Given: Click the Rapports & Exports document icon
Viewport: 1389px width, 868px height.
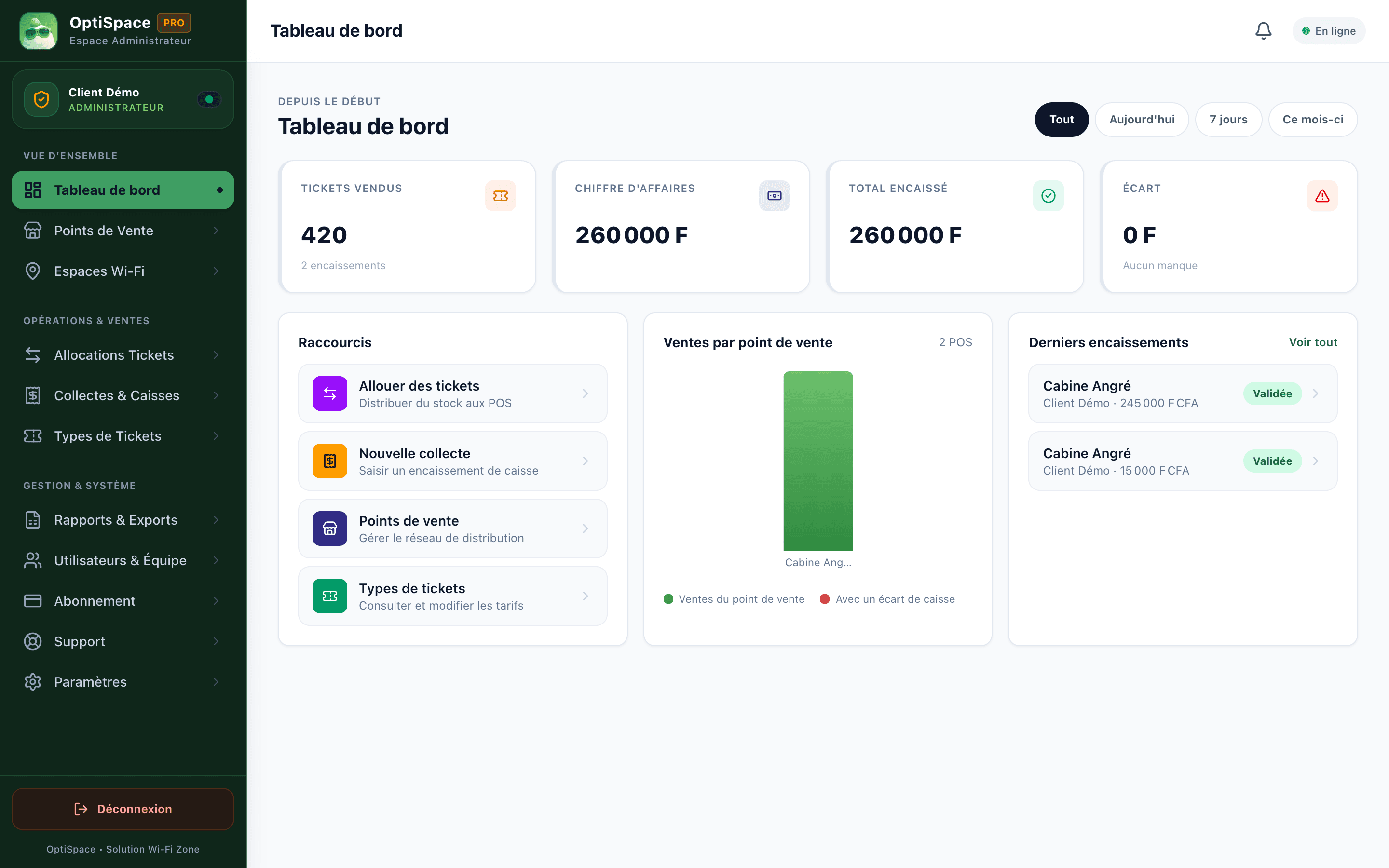Looking at the screenshot, I should 33,519.
